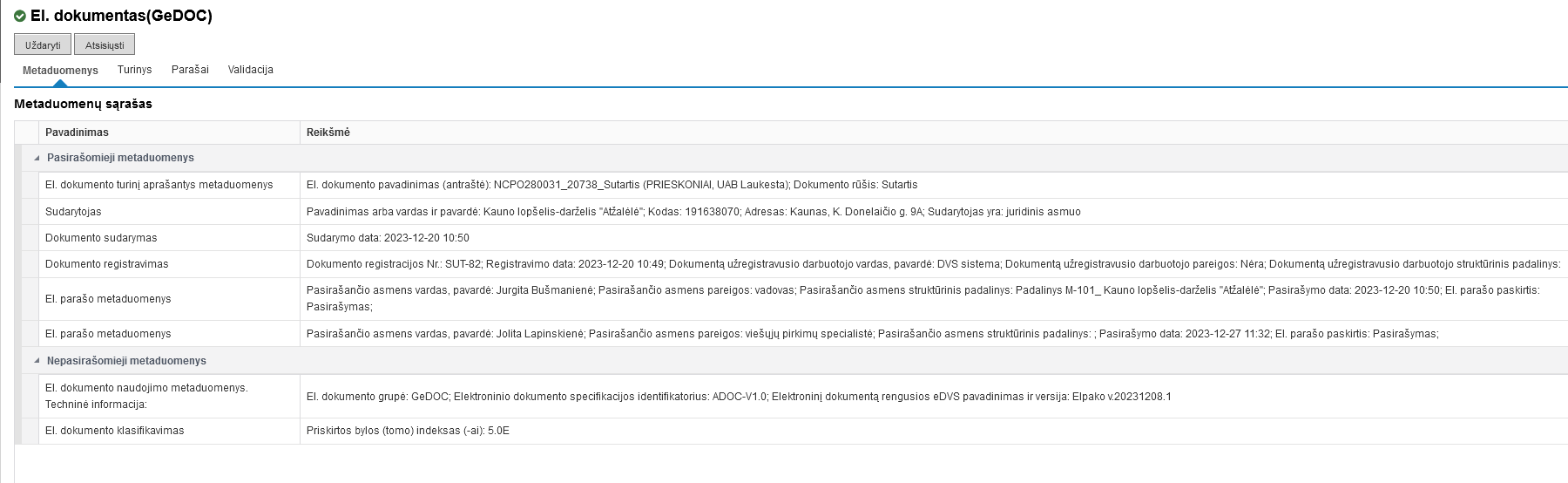
Task: Go to the Validacija tab
Action: click(x=251, y=70)
